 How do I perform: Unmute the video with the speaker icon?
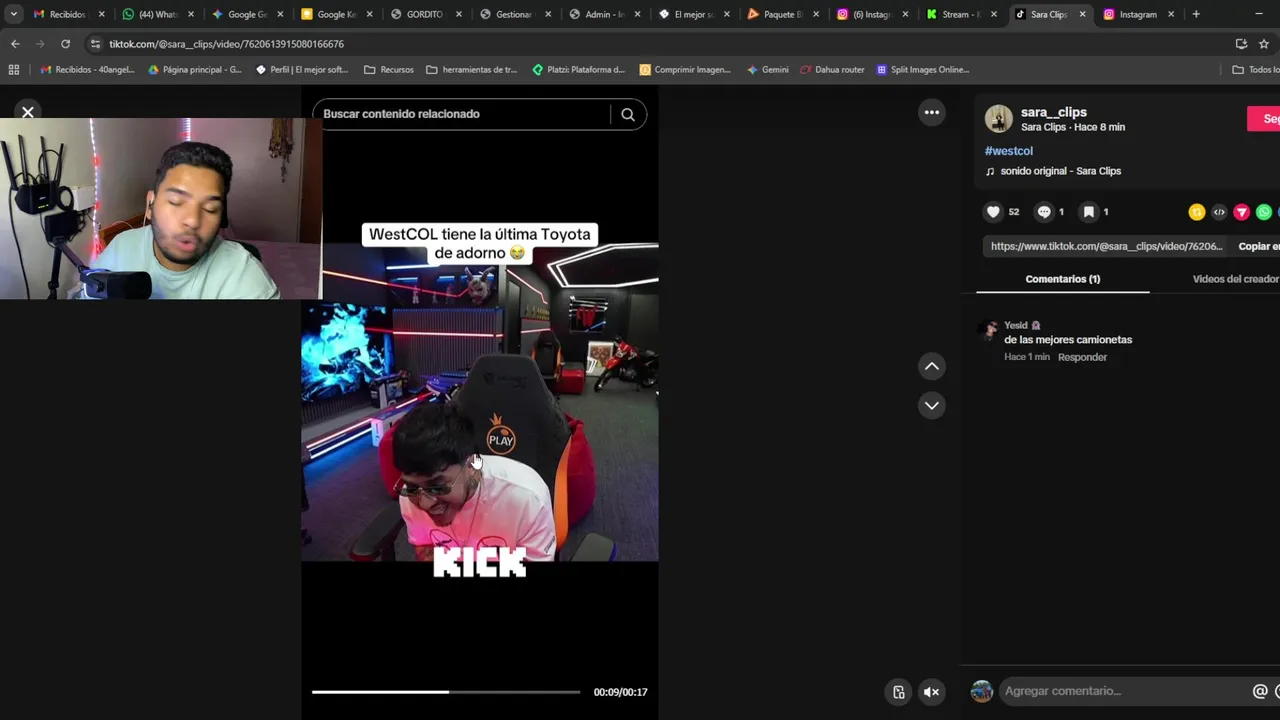pos(931,692)
